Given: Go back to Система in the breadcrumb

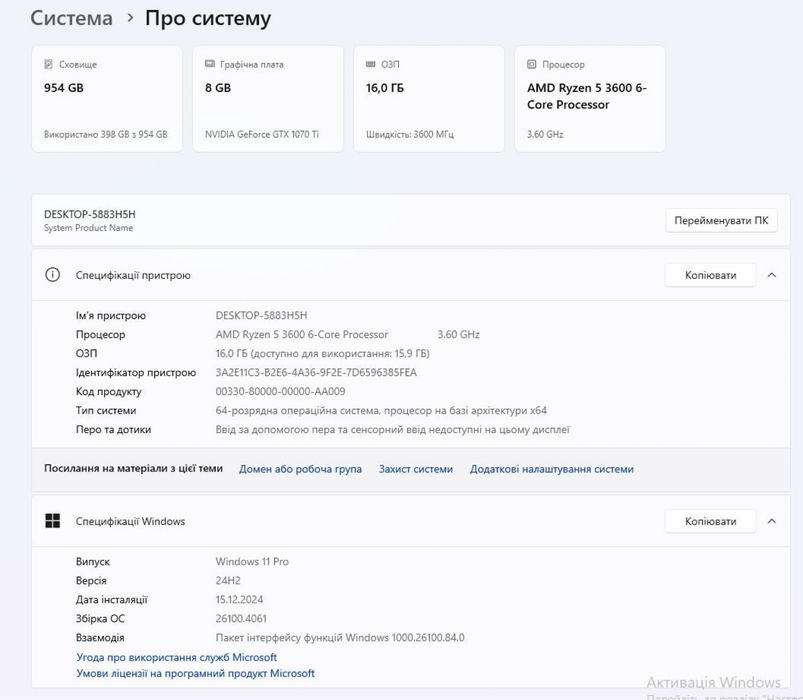Looking at the screenshot, I should point(71,18).
